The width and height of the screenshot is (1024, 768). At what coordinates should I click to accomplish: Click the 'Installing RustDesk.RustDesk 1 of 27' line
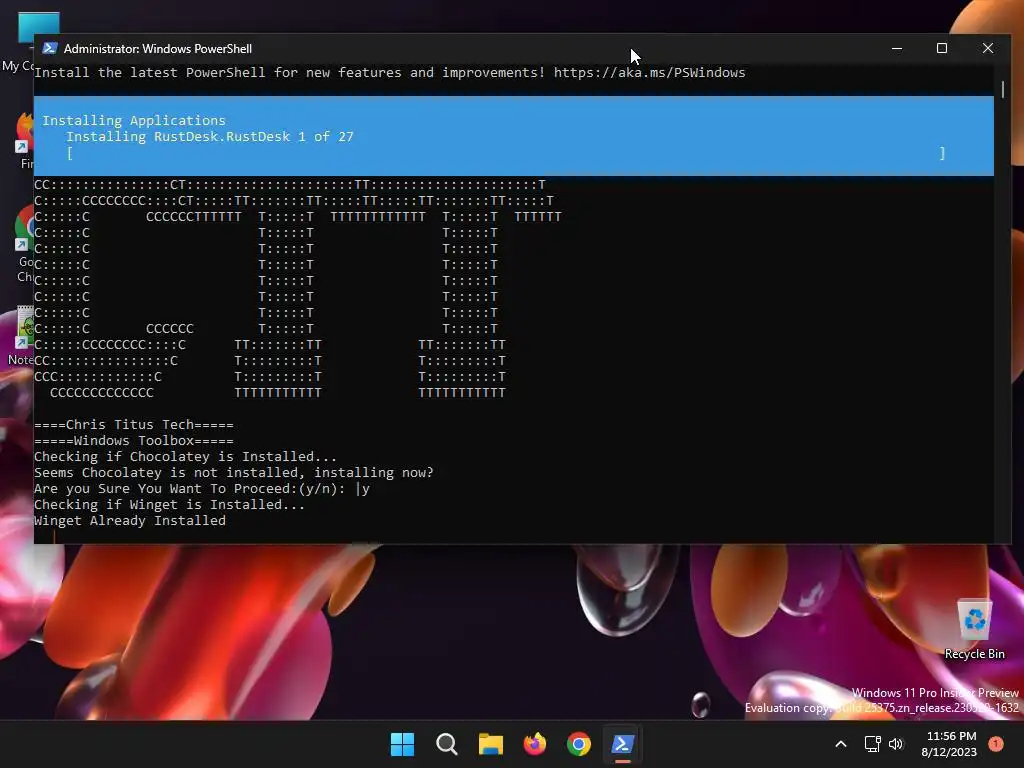pyautogui.click(x=210, y=136)
